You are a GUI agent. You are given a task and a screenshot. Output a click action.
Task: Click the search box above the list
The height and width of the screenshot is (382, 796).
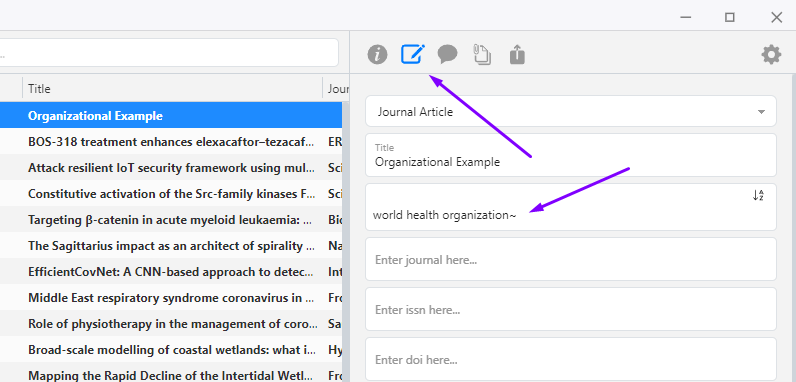pyautogui.click(x=169, y=52)
